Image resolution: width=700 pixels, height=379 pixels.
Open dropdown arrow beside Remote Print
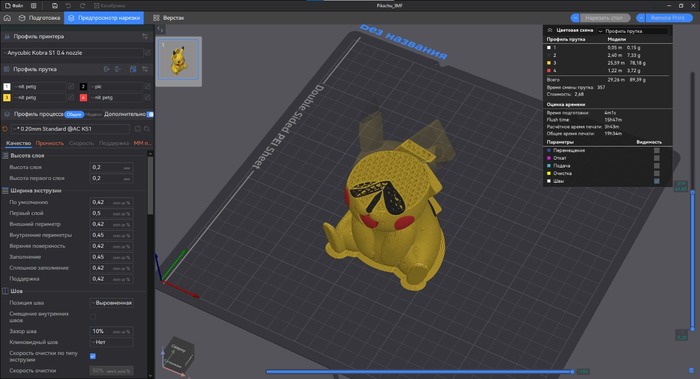[x=641, y=18]
